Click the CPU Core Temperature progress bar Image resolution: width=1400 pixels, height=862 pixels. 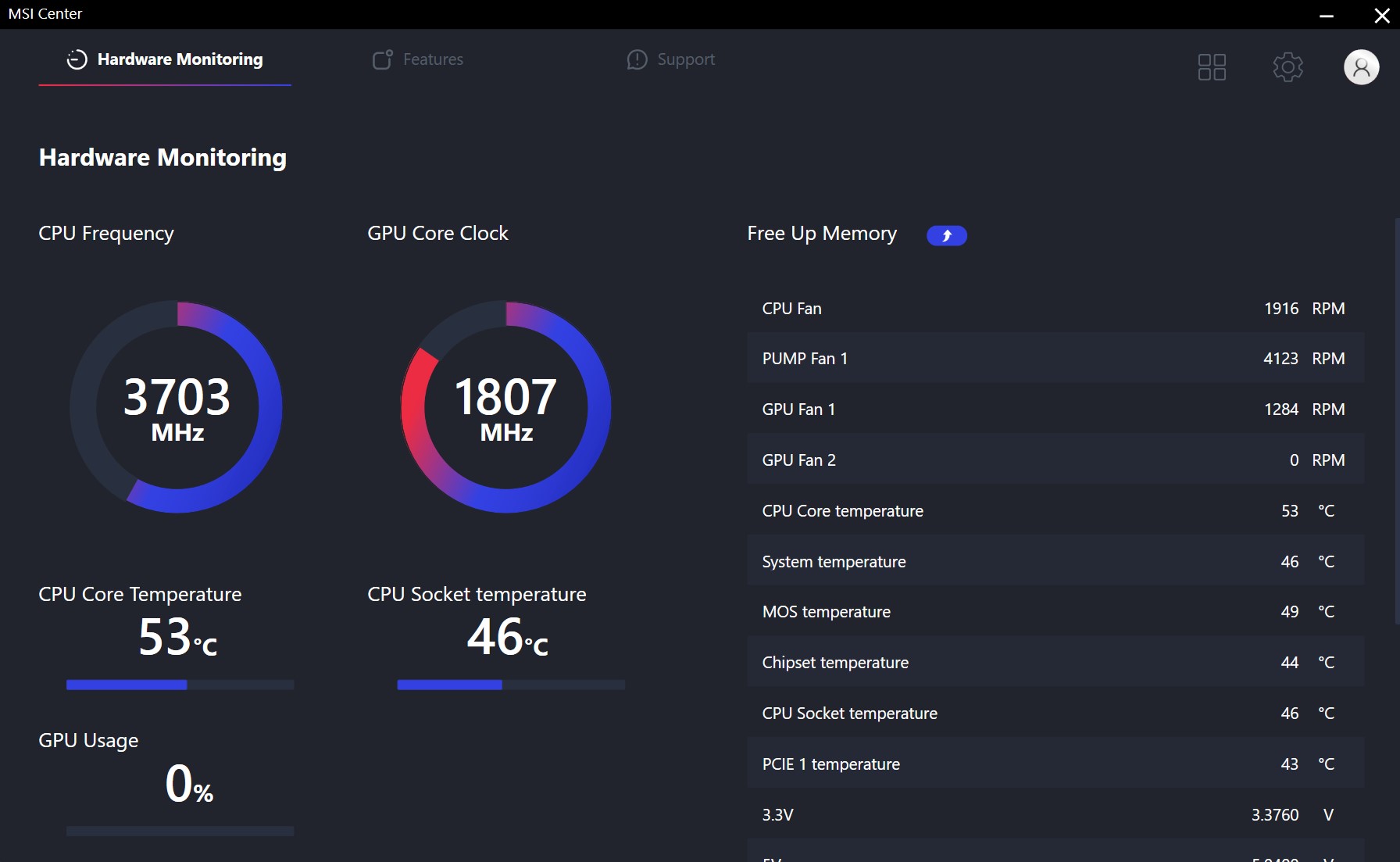tap(180, 685)
